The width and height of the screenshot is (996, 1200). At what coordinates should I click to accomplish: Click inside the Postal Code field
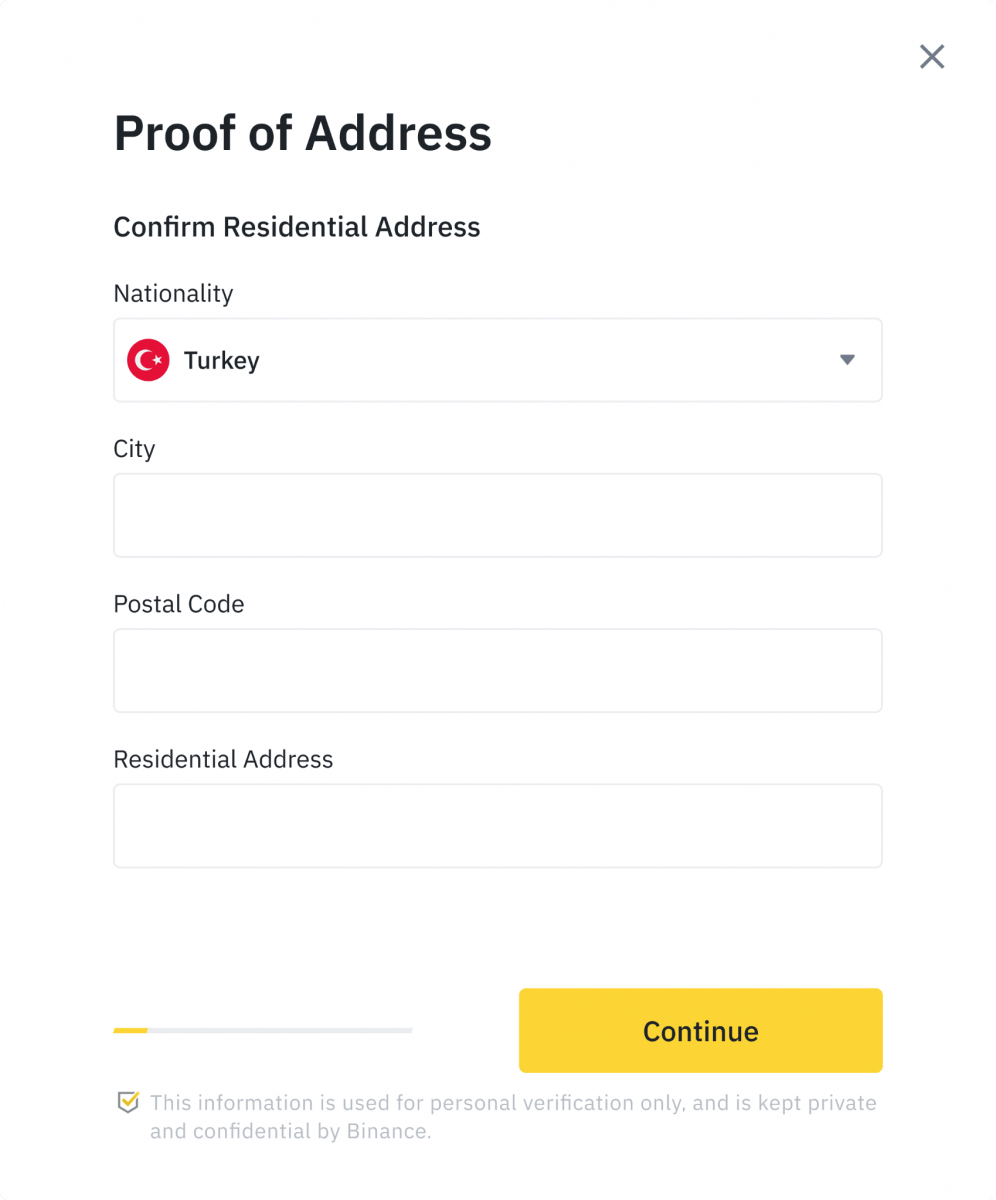point(497,670)
